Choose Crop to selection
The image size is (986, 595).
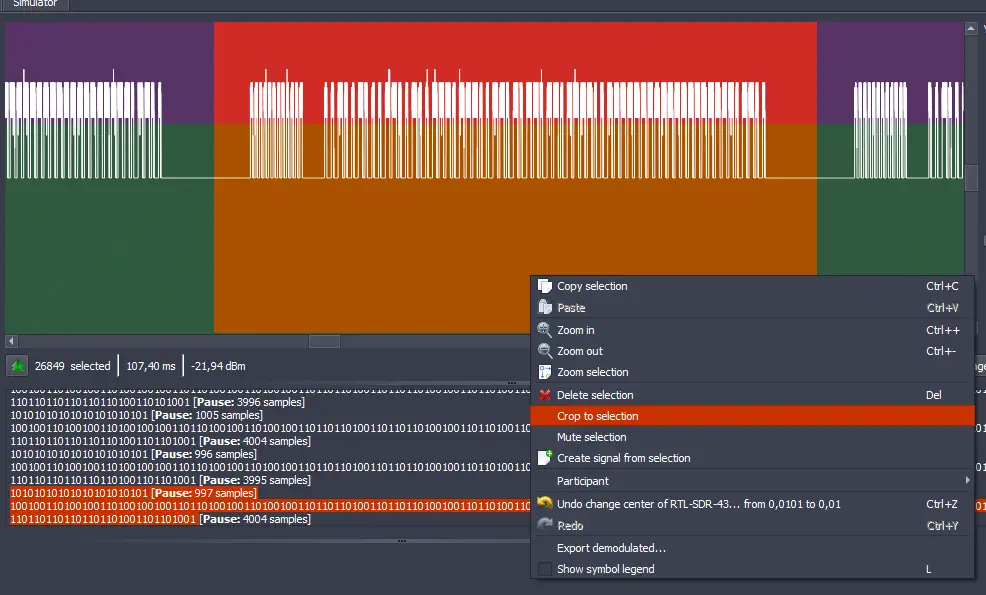click(x=597, y=416)
